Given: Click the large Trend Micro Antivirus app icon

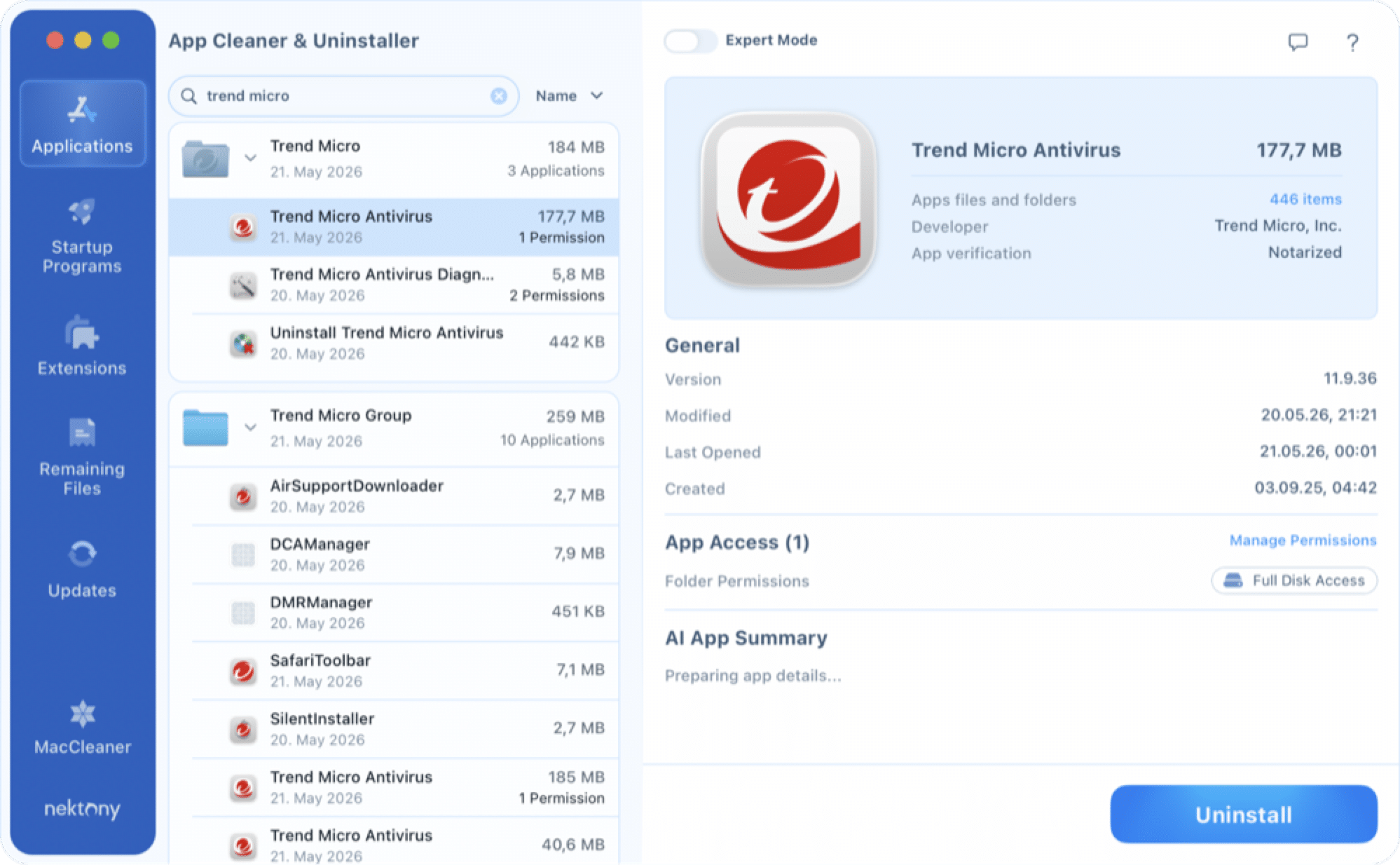Looking at the screenshot, I should 788,198.
